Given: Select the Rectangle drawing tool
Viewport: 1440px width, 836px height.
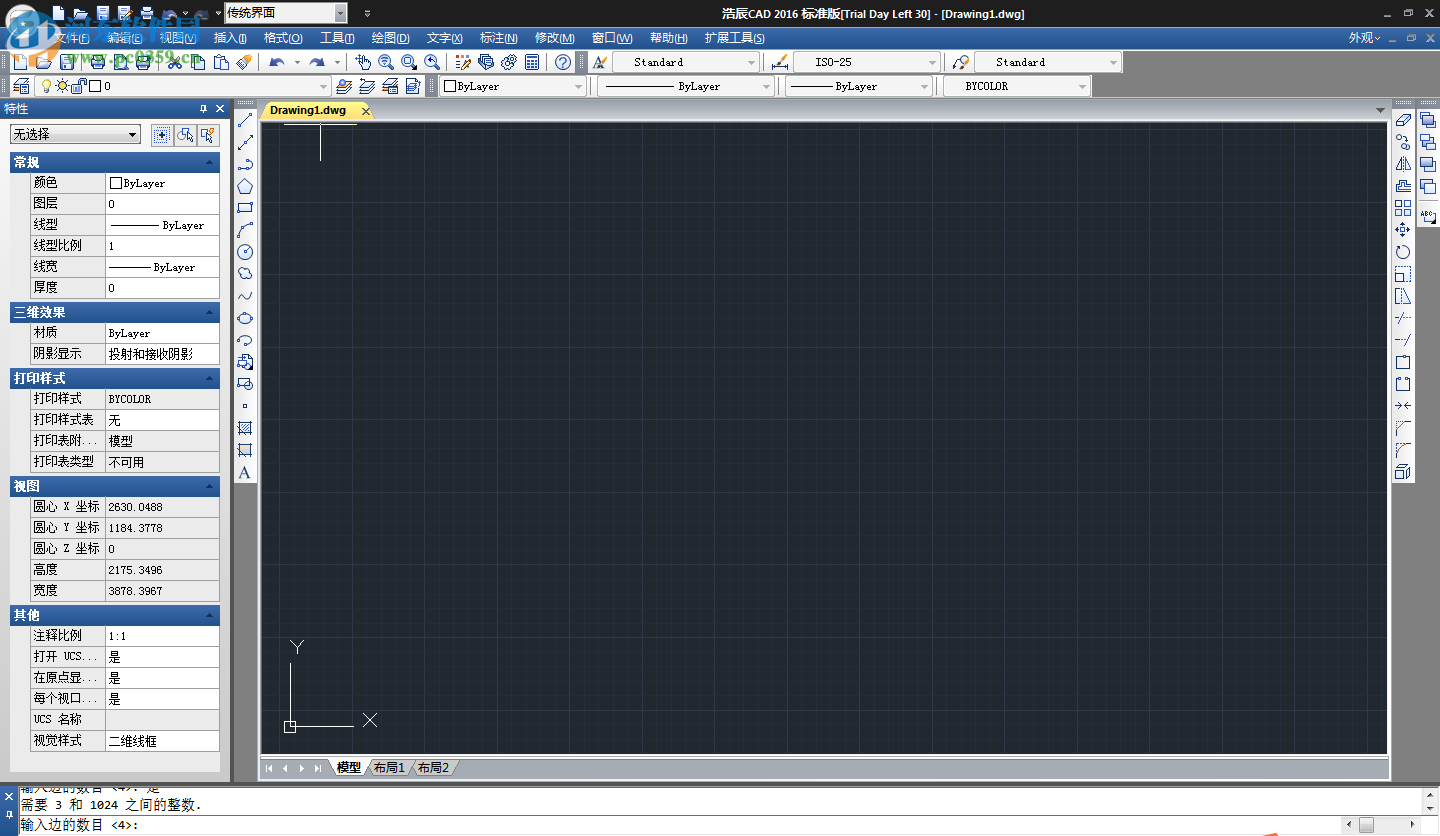Looking at the screenshot, I should click(x=245, y=208).
